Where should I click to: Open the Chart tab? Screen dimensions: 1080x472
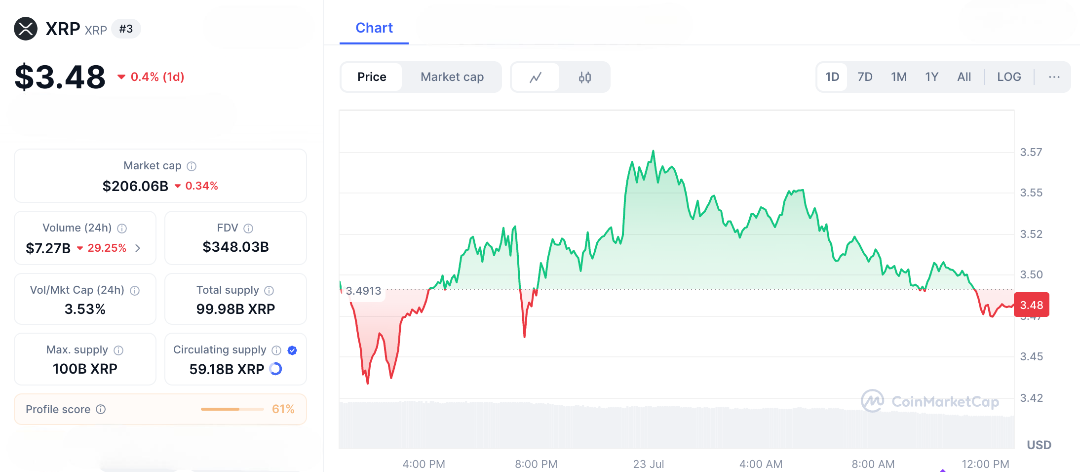[x=374, y=28]
